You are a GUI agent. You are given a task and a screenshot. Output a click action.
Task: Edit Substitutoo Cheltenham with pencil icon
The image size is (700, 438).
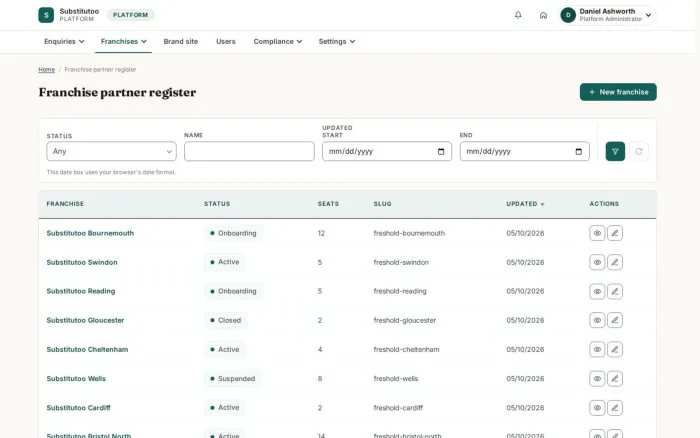click(615, 349)
